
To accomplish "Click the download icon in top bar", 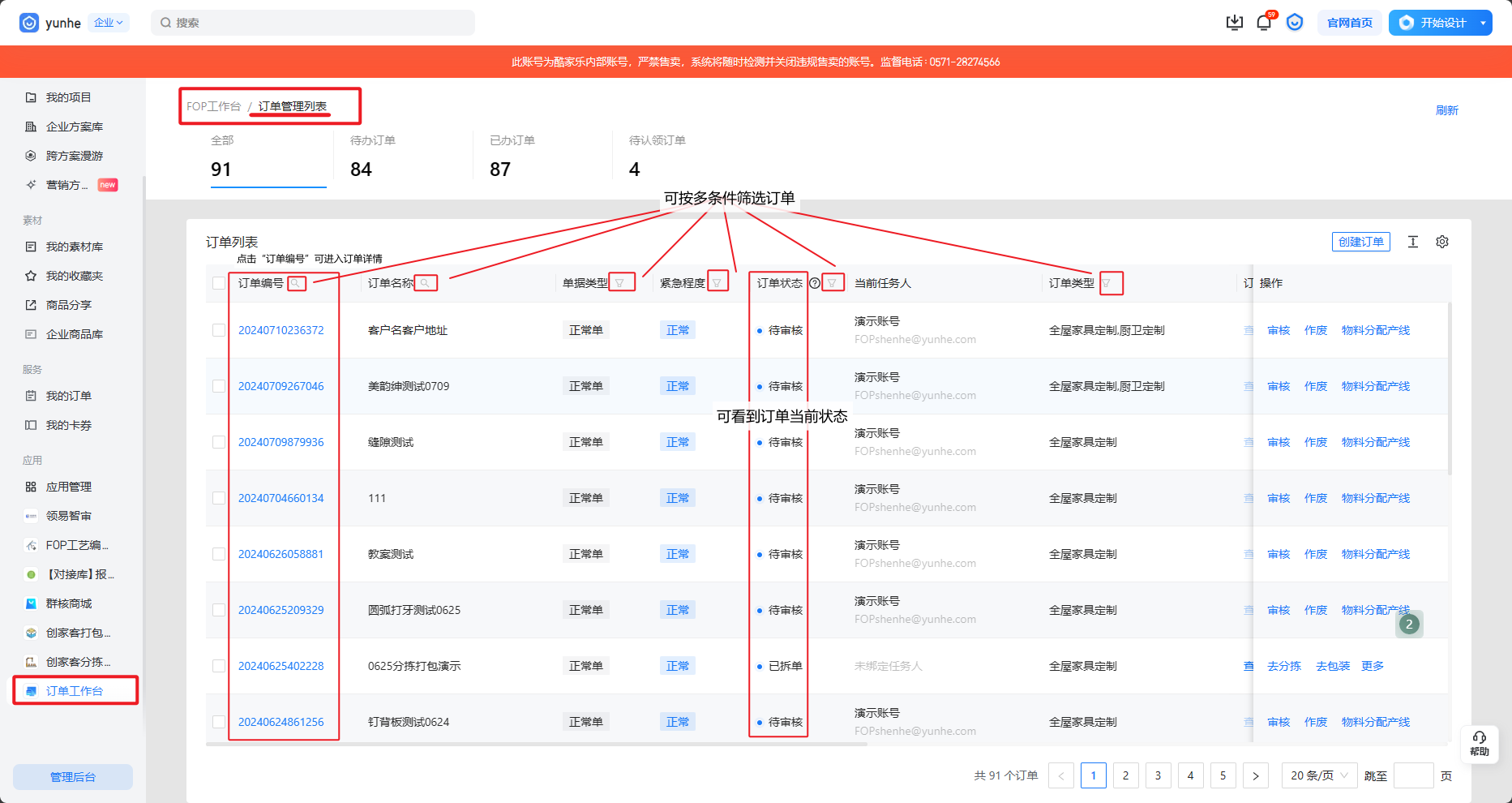I will coord(1234,23).
